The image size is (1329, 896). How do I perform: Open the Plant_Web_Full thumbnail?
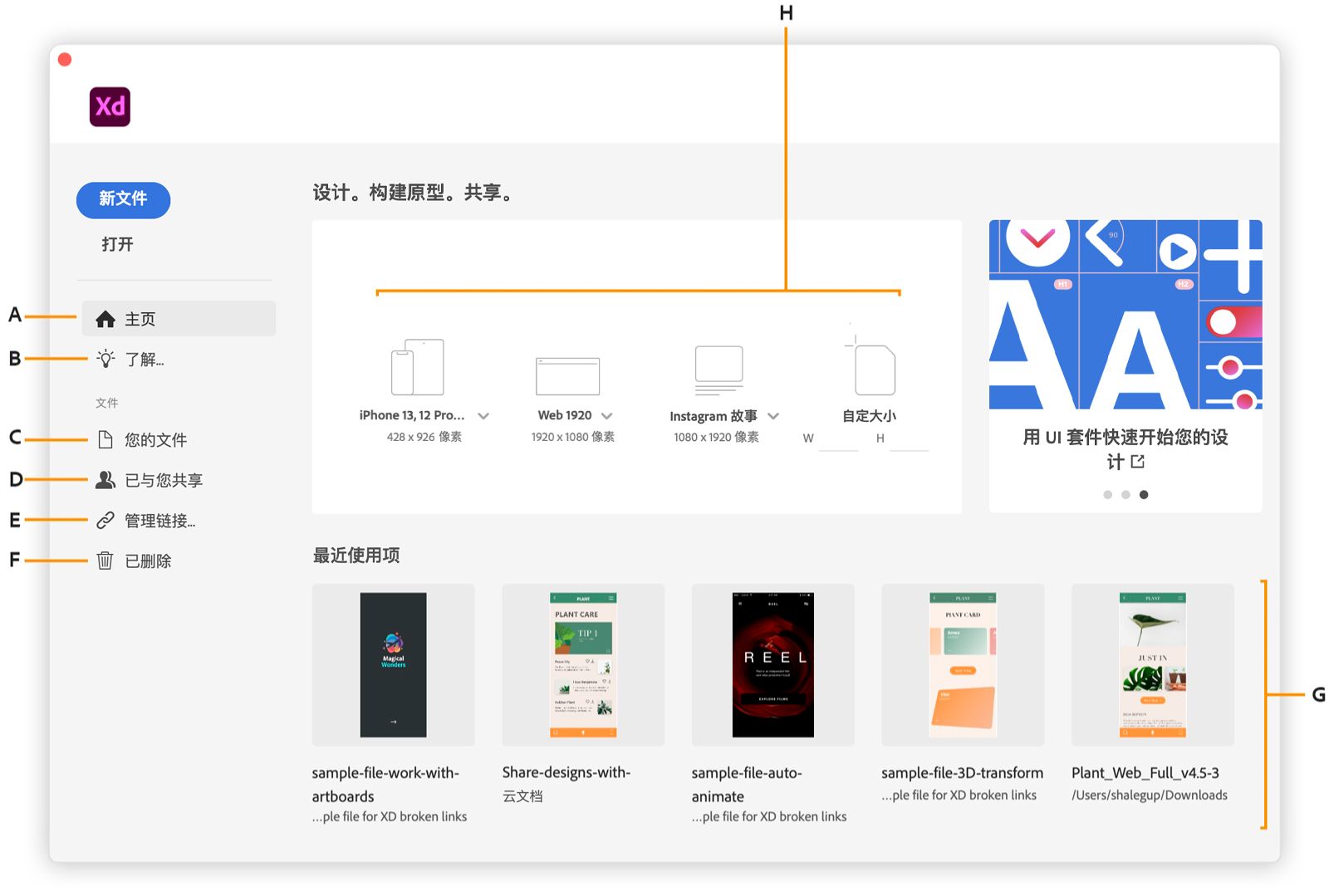click(1153, 665)
